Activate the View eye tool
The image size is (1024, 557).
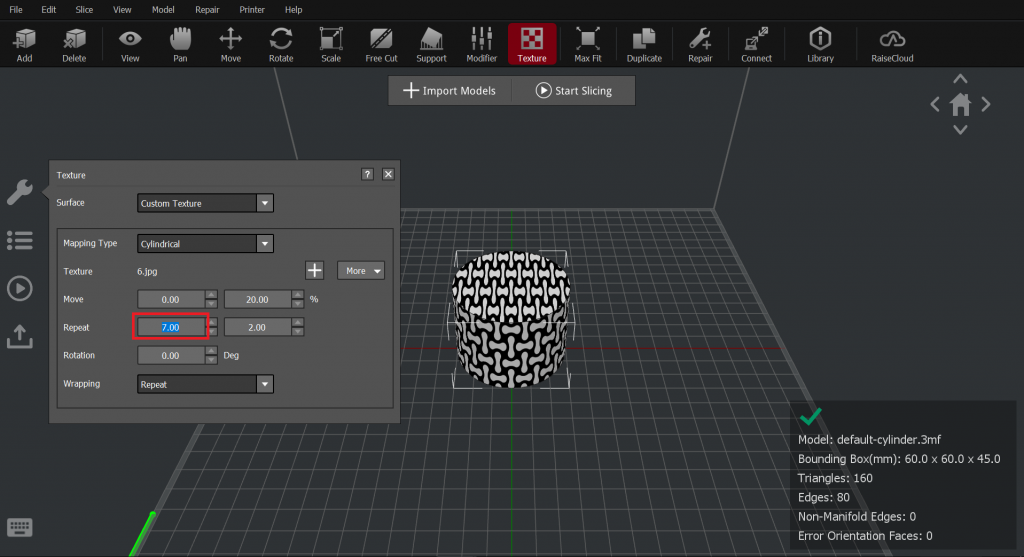click(x=130, y=44)
